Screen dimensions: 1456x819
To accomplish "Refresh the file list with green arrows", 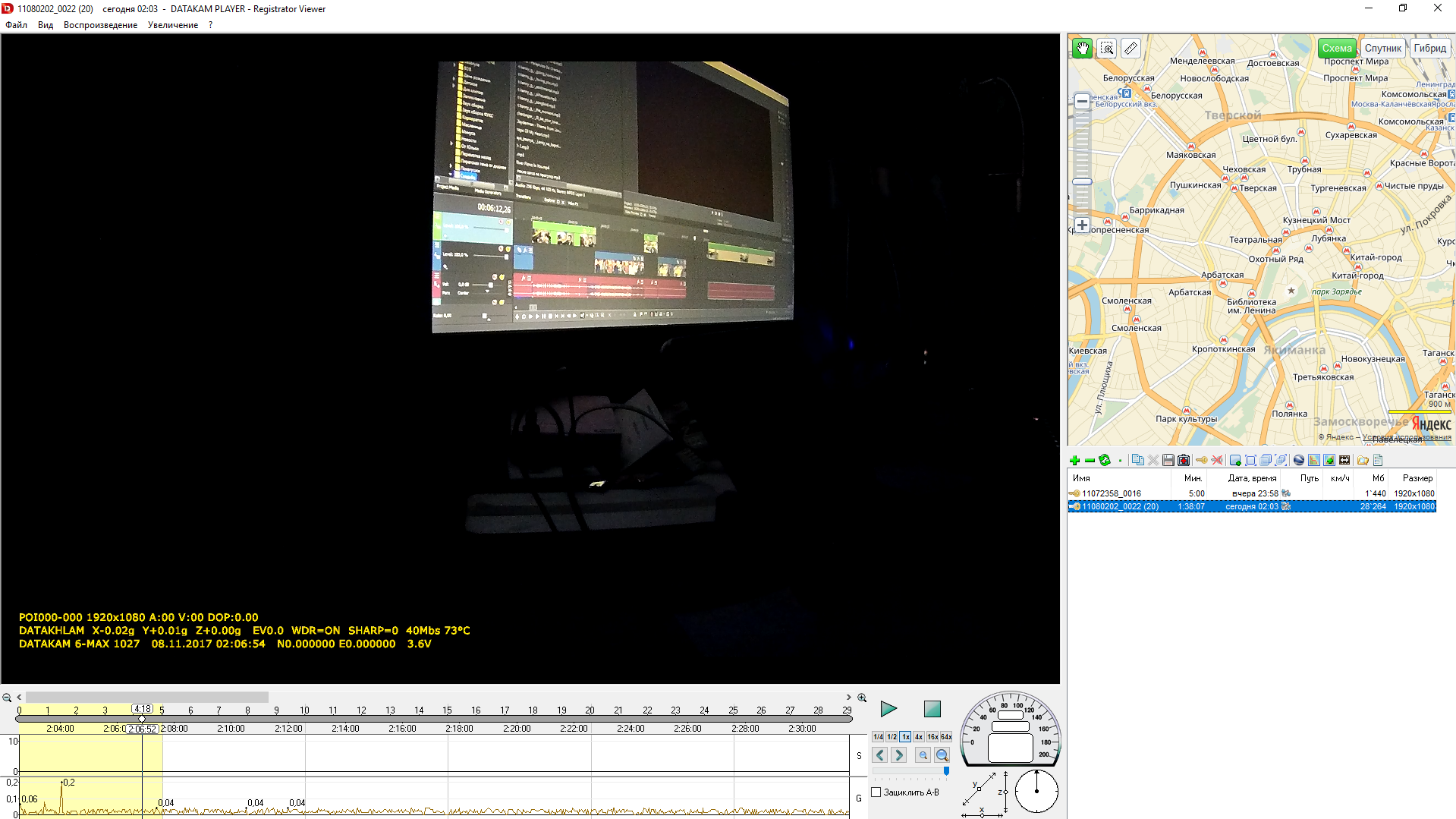I will 1105,460.
